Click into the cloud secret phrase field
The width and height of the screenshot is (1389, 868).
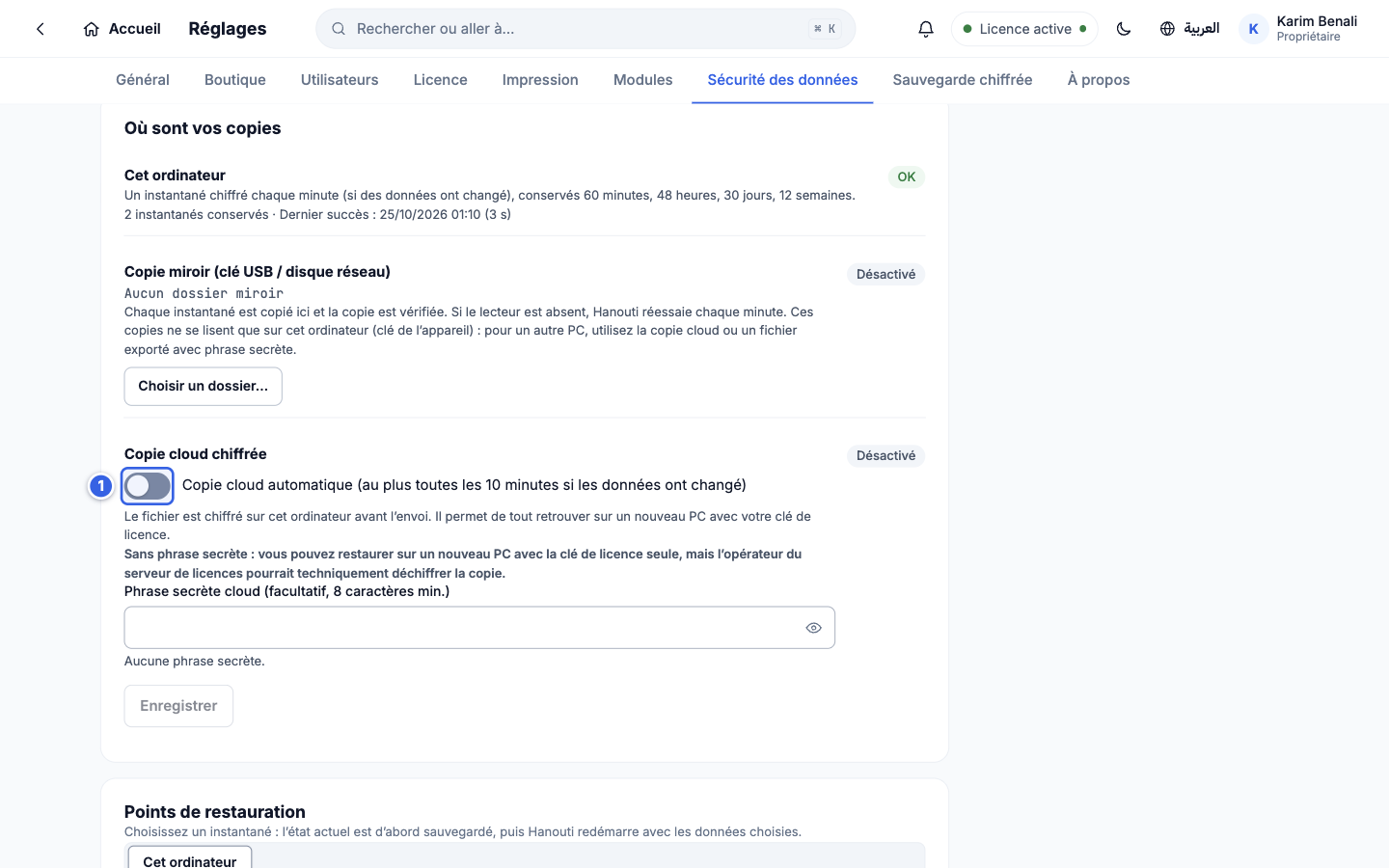tap(479, 628)
